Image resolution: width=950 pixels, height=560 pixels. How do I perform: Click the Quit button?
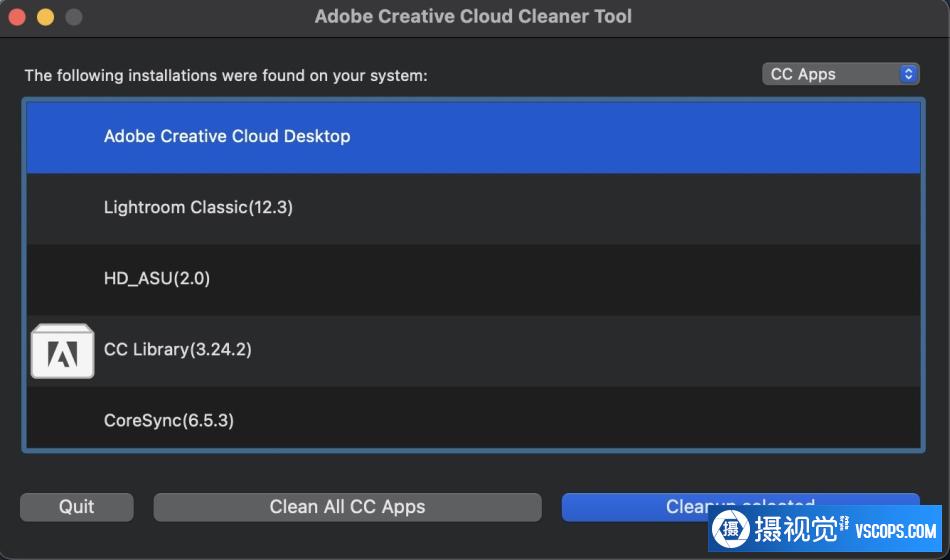pyautogui.click(x=76, y=507)
